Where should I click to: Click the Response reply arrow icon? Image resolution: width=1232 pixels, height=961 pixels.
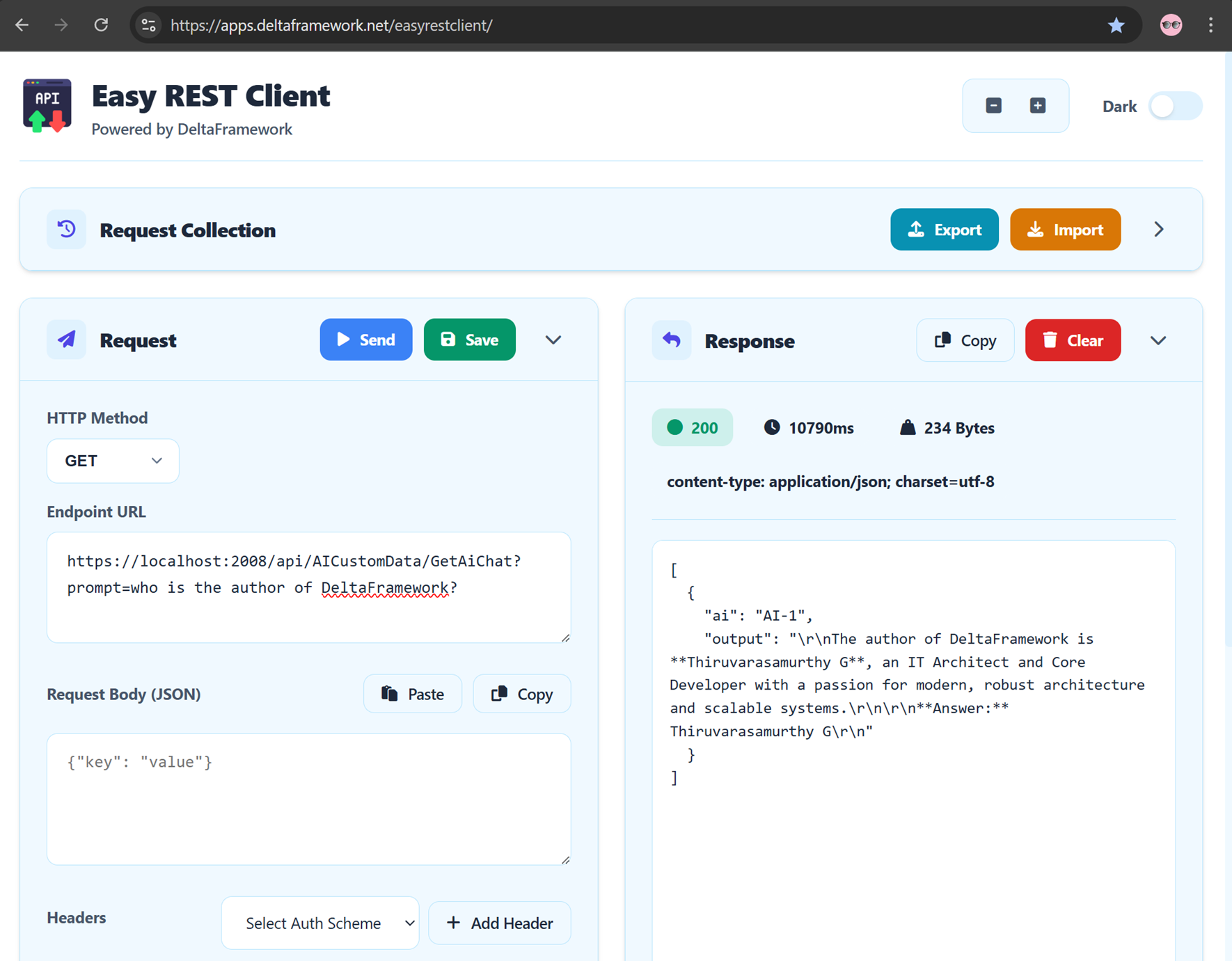[672, 340]
